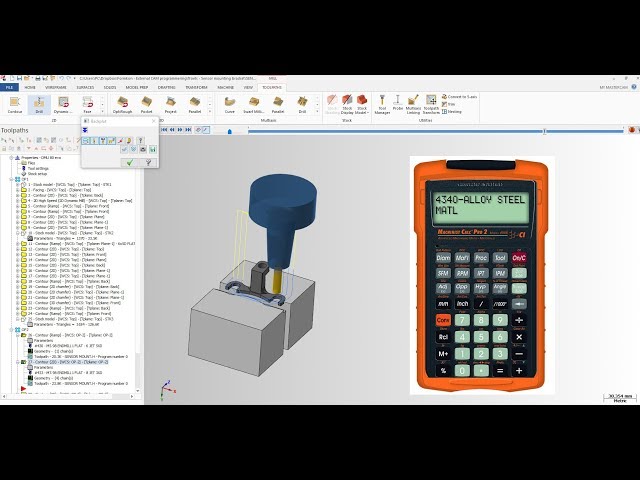
Task: Open Tool settings in Properties
Action: pyautogui.click(x=38, y=168)
